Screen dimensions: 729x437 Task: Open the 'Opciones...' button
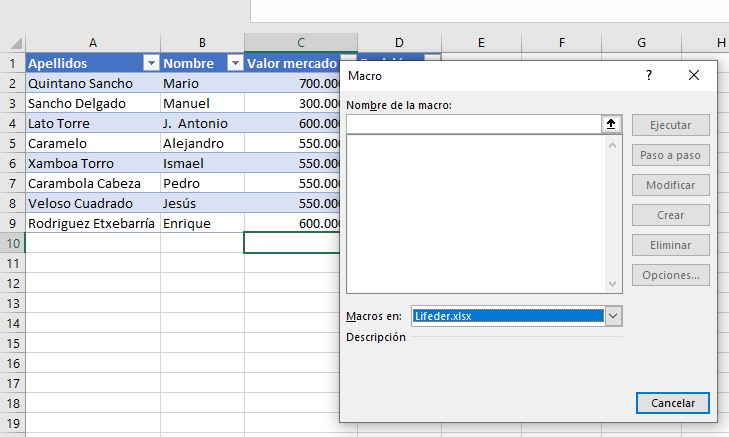(x=670, y=275)
